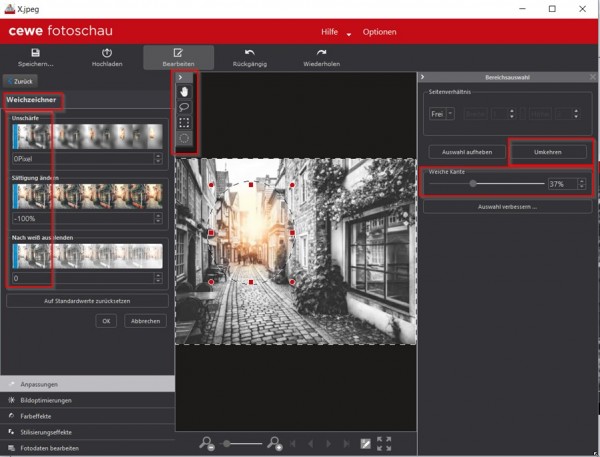600x457 pixels.
Task: Click the zoom out magnifier icon
Action: (207, 443)
